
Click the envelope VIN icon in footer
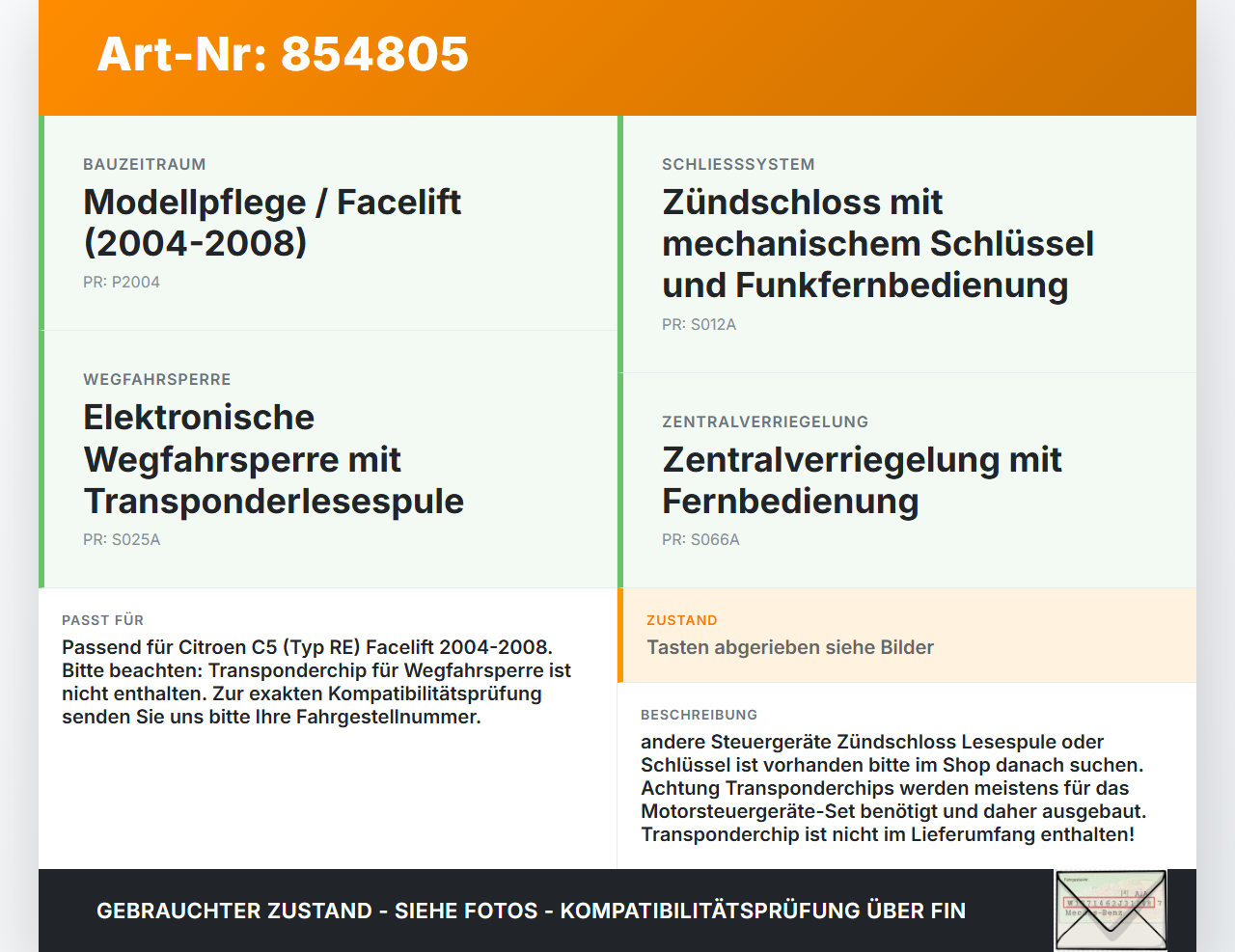[x=1111, y=911]
